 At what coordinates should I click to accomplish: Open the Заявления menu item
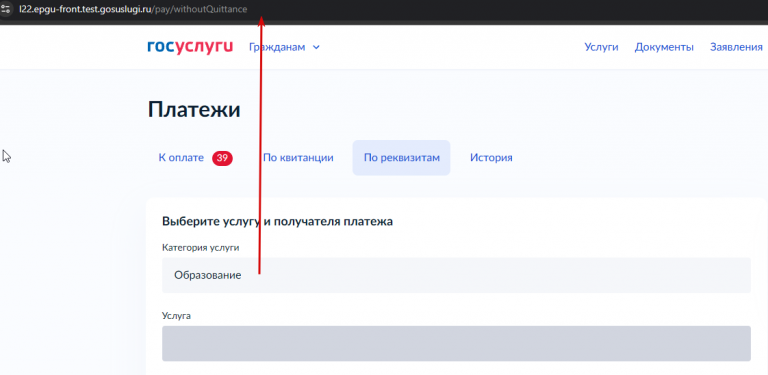(736, 47)
